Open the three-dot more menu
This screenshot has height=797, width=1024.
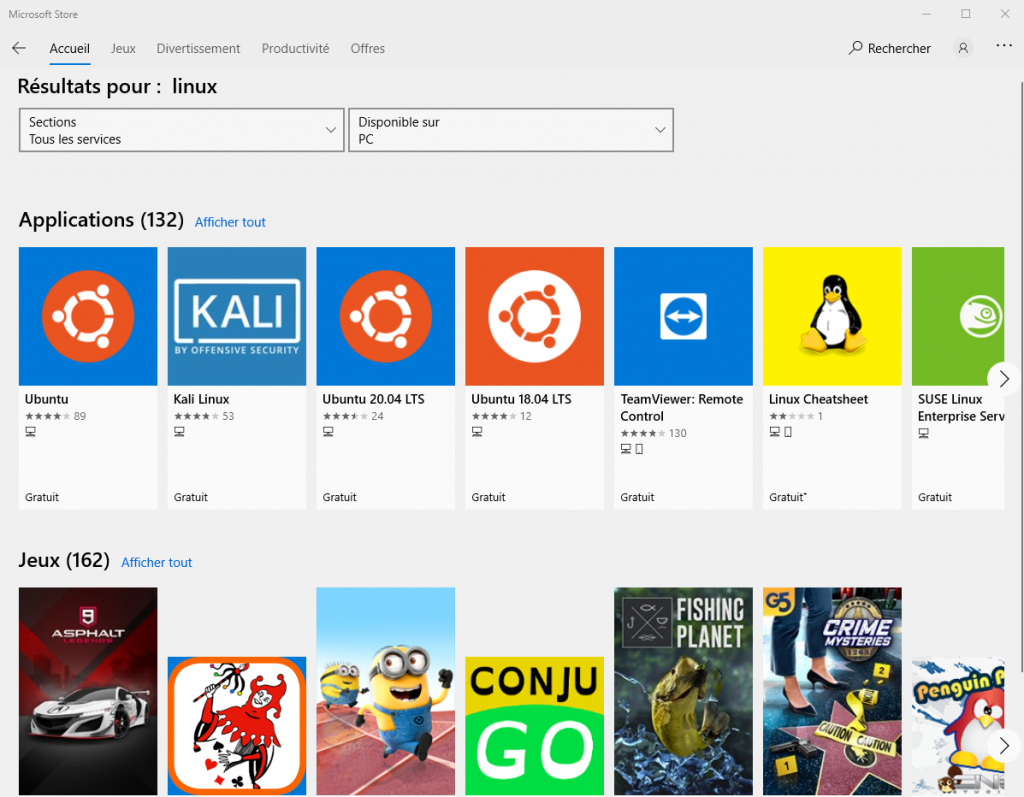(1004, 46)
